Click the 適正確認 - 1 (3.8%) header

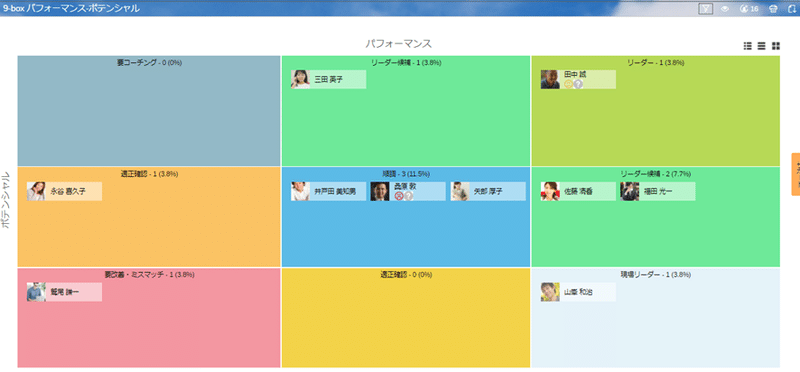(x=149, y=173)
